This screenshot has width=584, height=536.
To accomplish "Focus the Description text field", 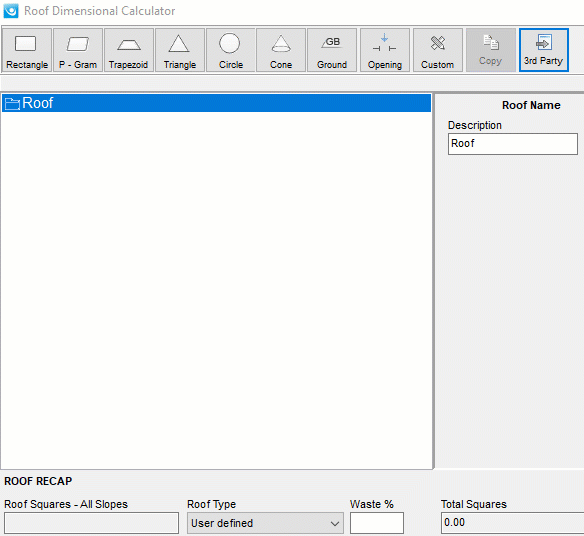I will coord(513,144).
